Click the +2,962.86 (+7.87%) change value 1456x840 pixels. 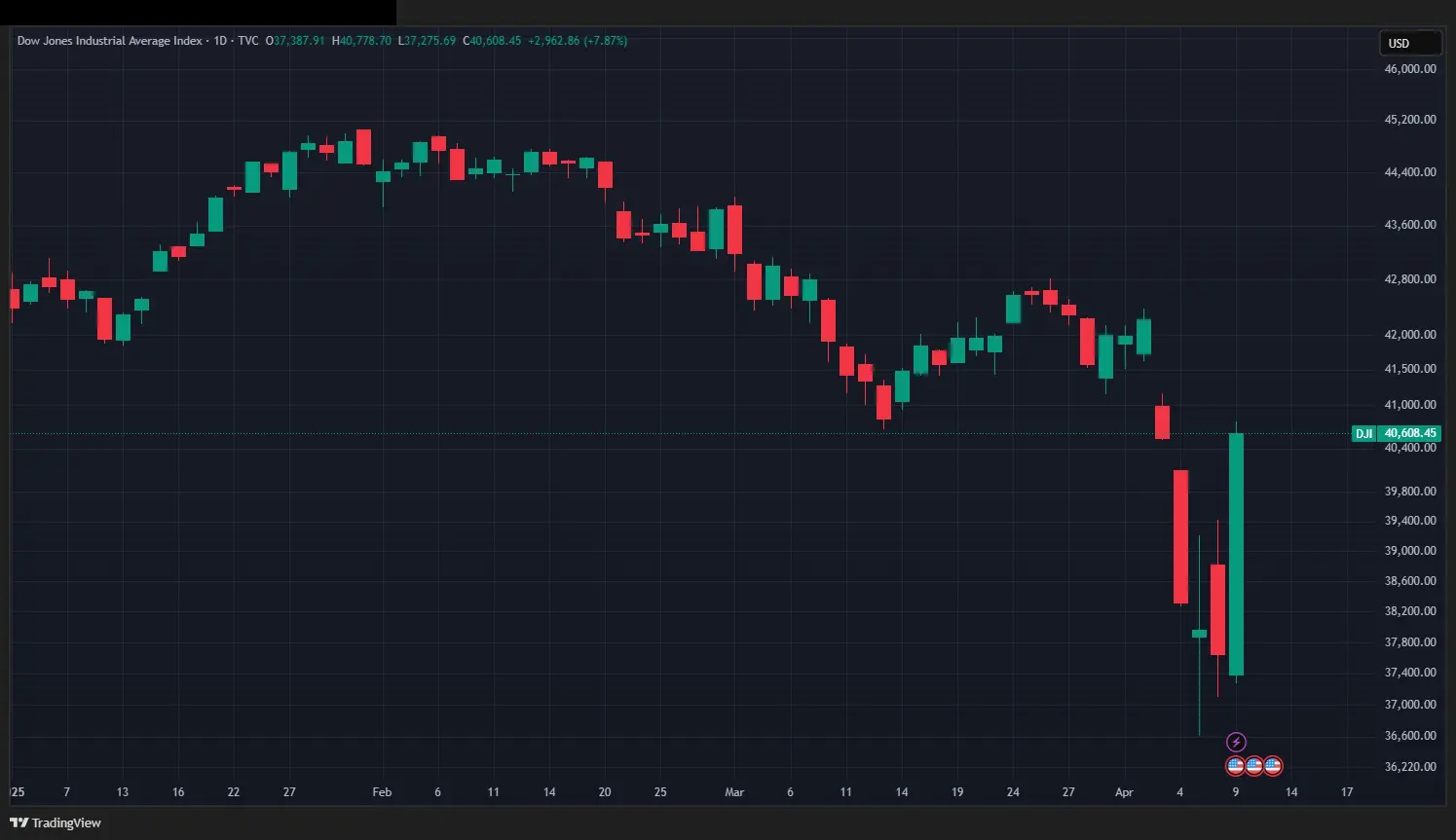(x=578, y=41)
